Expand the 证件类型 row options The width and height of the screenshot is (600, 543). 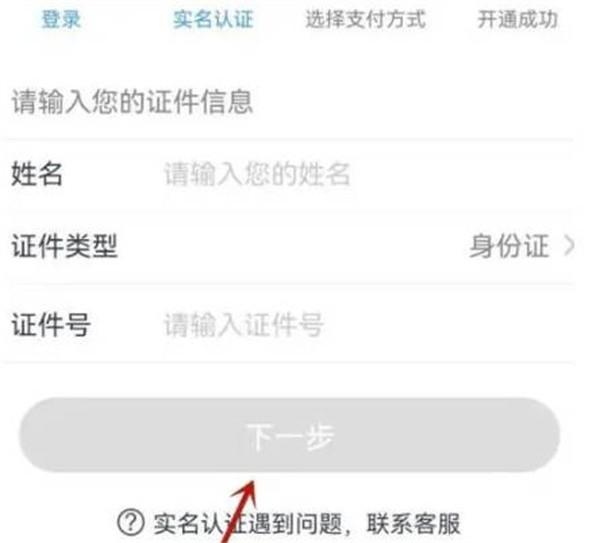pyautogui.click(x=287, y=246)
